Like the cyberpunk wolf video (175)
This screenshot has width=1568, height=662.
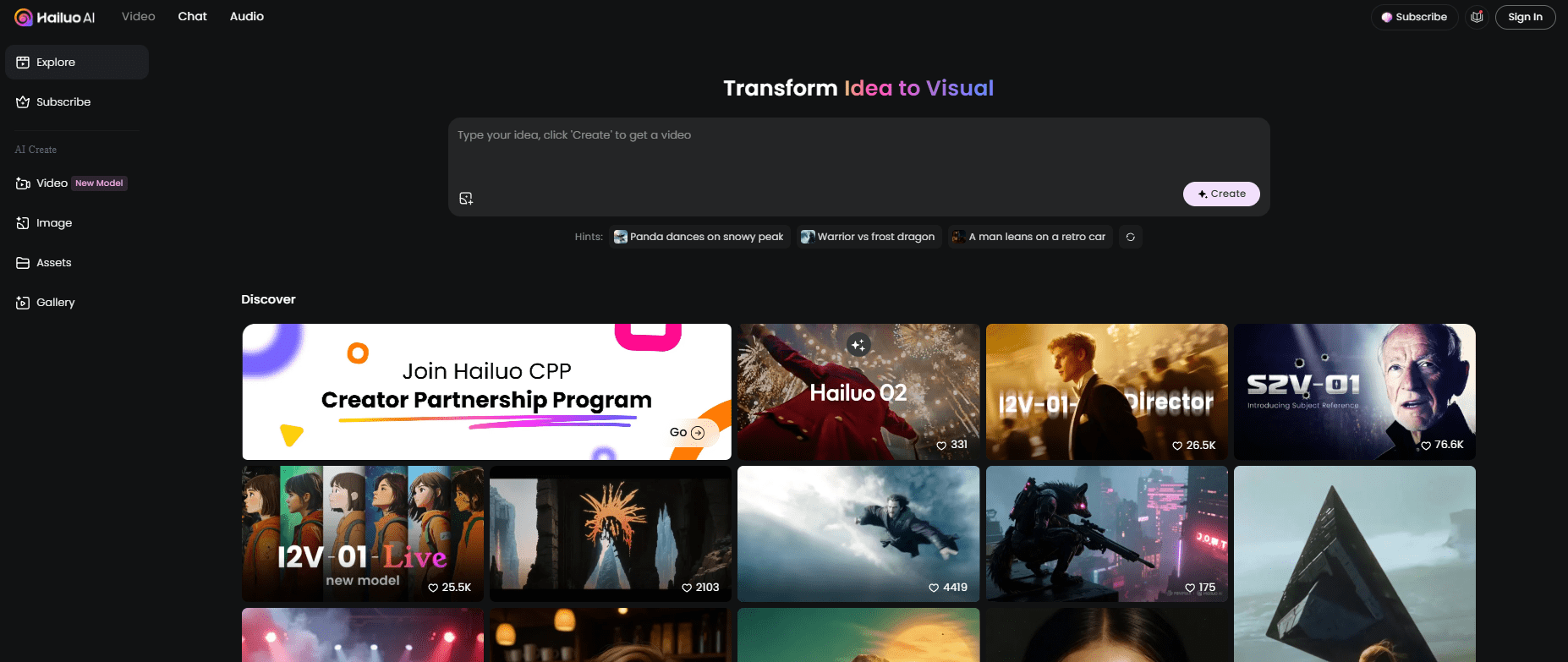1190,588
